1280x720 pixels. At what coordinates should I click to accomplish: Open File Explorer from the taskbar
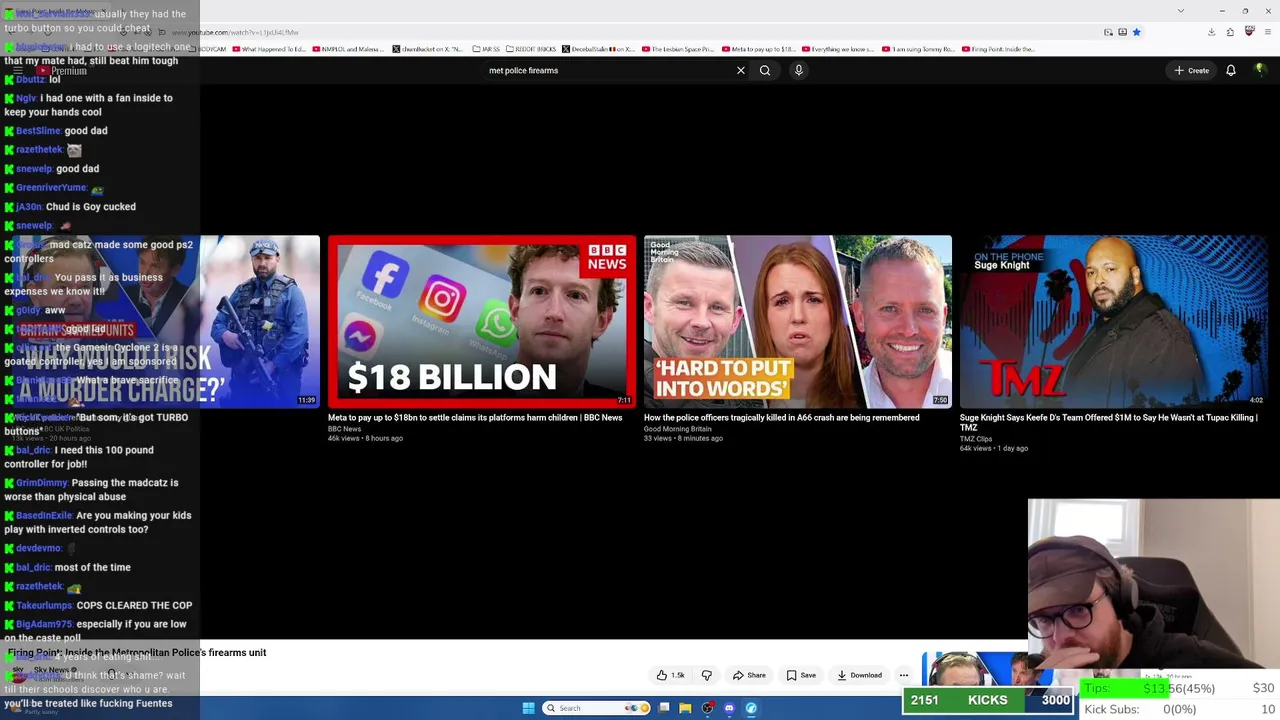coord(685,708)
